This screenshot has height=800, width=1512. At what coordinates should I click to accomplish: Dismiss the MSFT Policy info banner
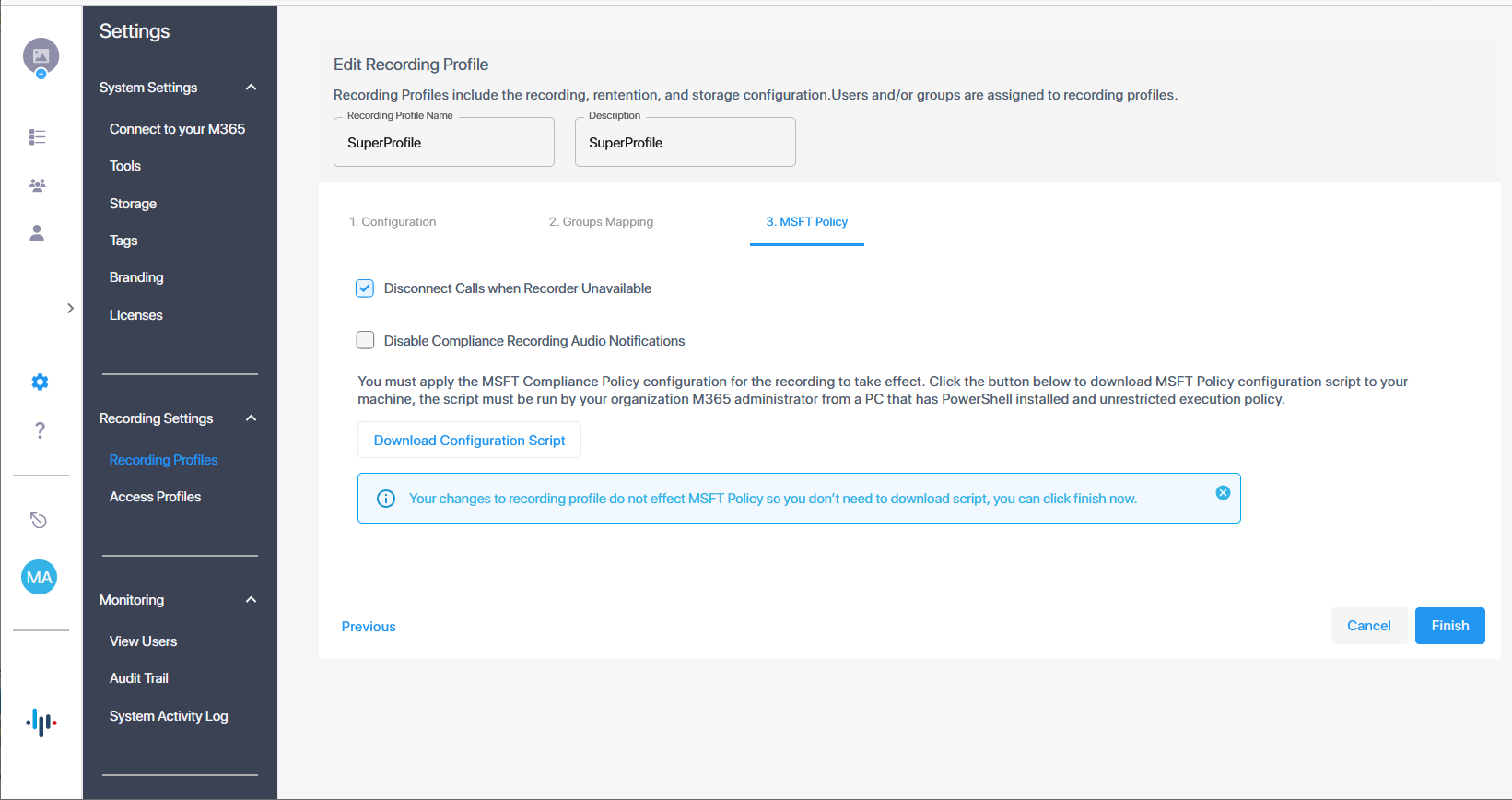[1223, 493]
